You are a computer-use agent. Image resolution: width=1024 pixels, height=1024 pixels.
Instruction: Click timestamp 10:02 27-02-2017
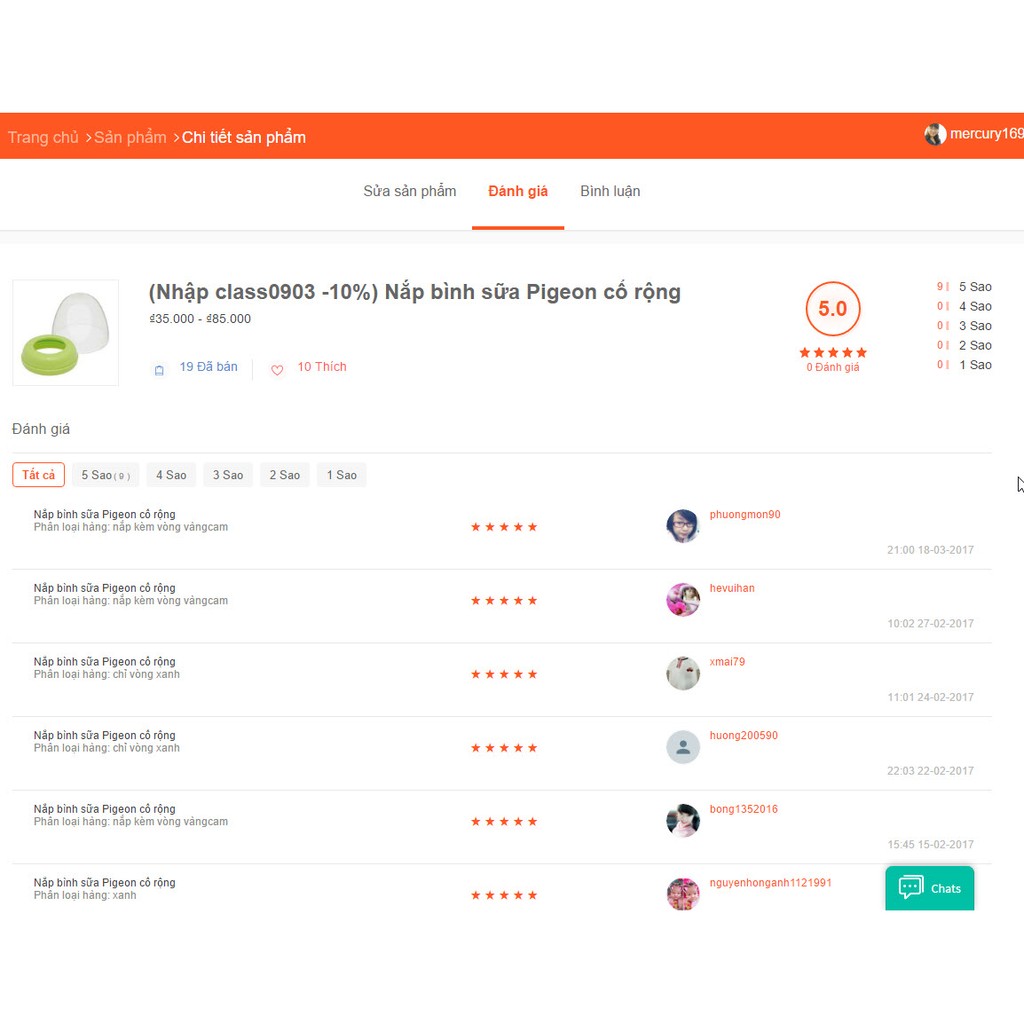point(930,624)
